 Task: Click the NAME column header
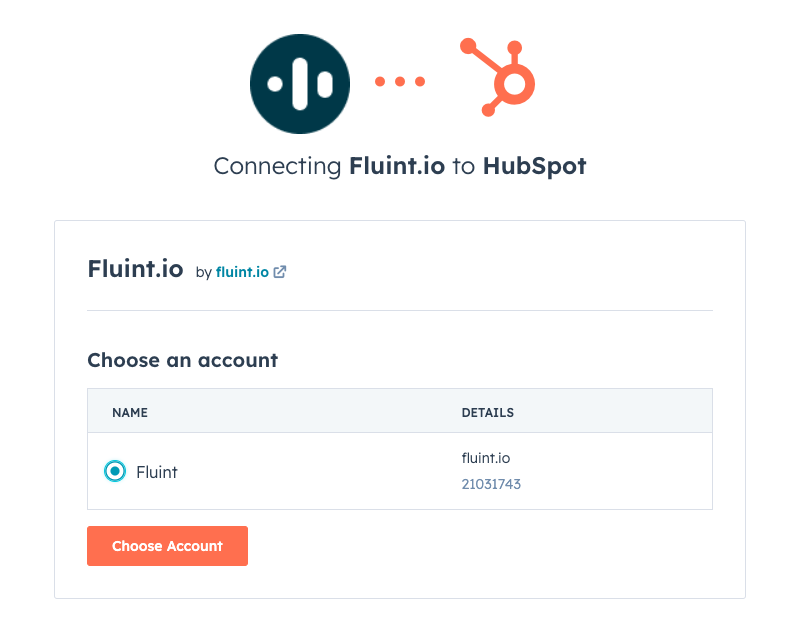coord(130,412)
